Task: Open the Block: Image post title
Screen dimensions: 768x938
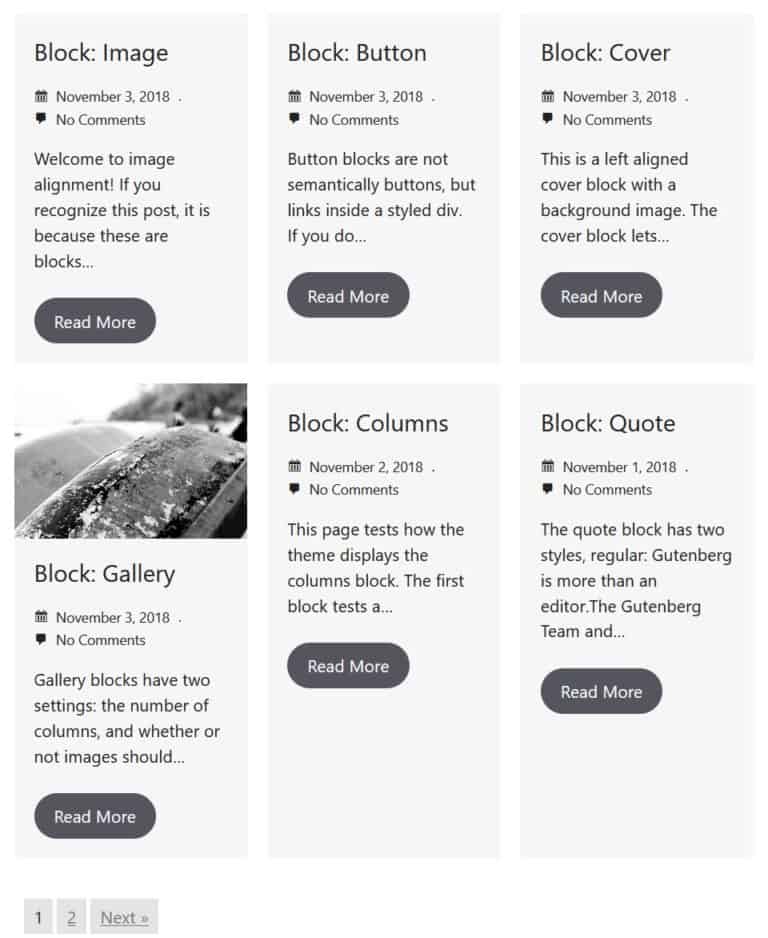Action: click(101, 52)
